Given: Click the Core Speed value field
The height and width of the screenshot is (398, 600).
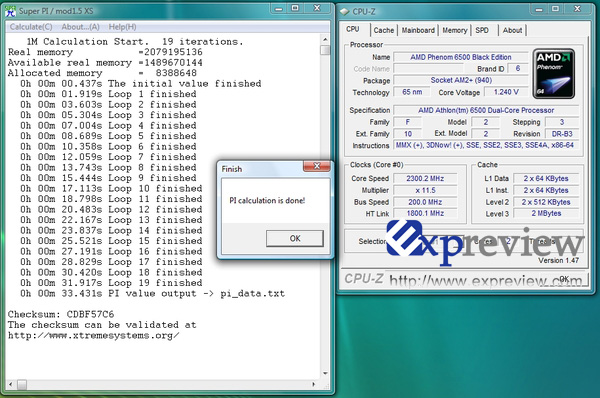Looking at the screenshot, I should tap(425, 178).
